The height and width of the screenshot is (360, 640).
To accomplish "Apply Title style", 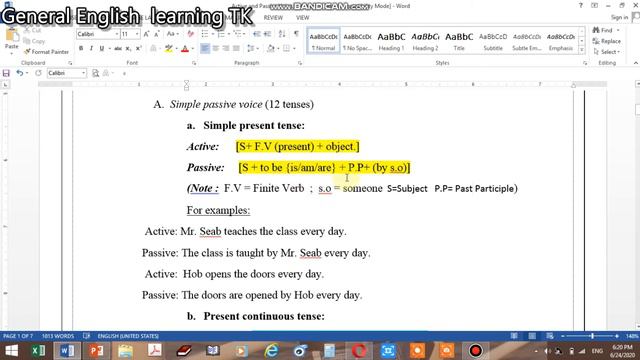I will click(459, 41).
